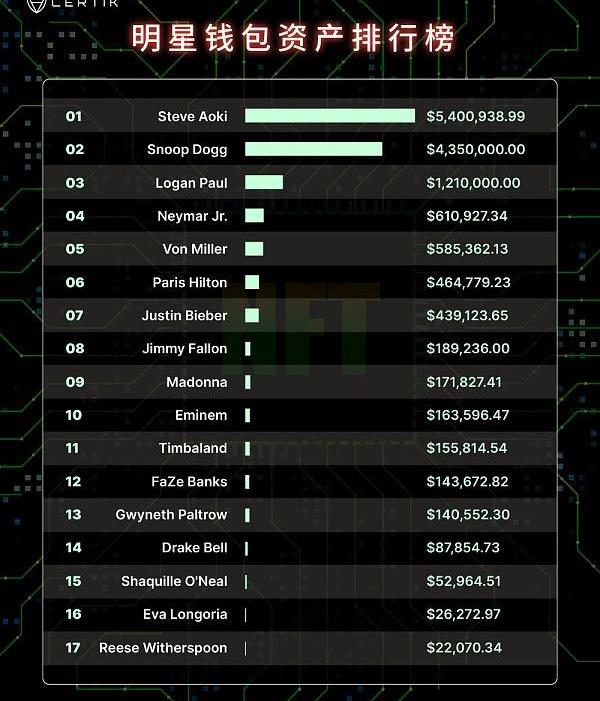The image size is (600, 701).
Task: Click rank number 05
Action: 75,249
